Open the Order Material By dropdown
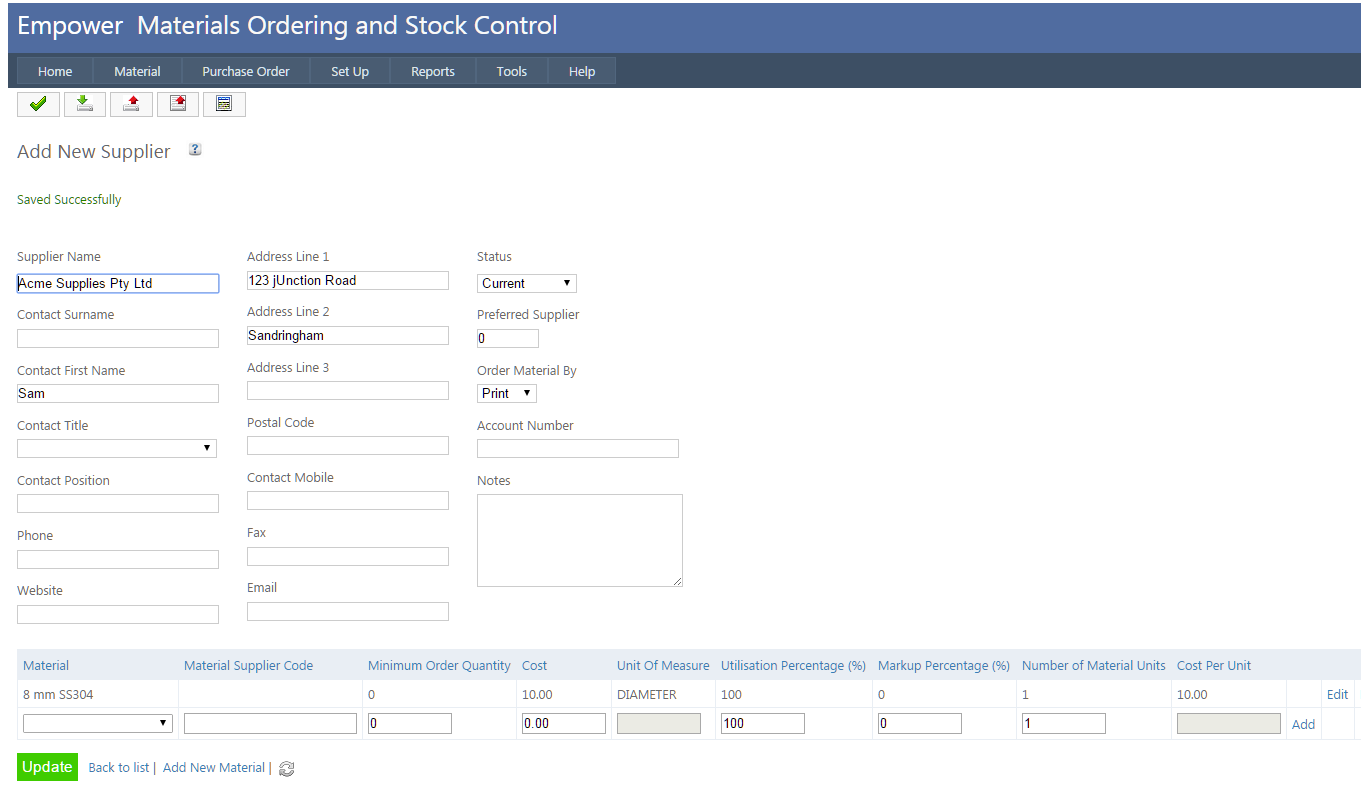 click(x=506, y=394)
